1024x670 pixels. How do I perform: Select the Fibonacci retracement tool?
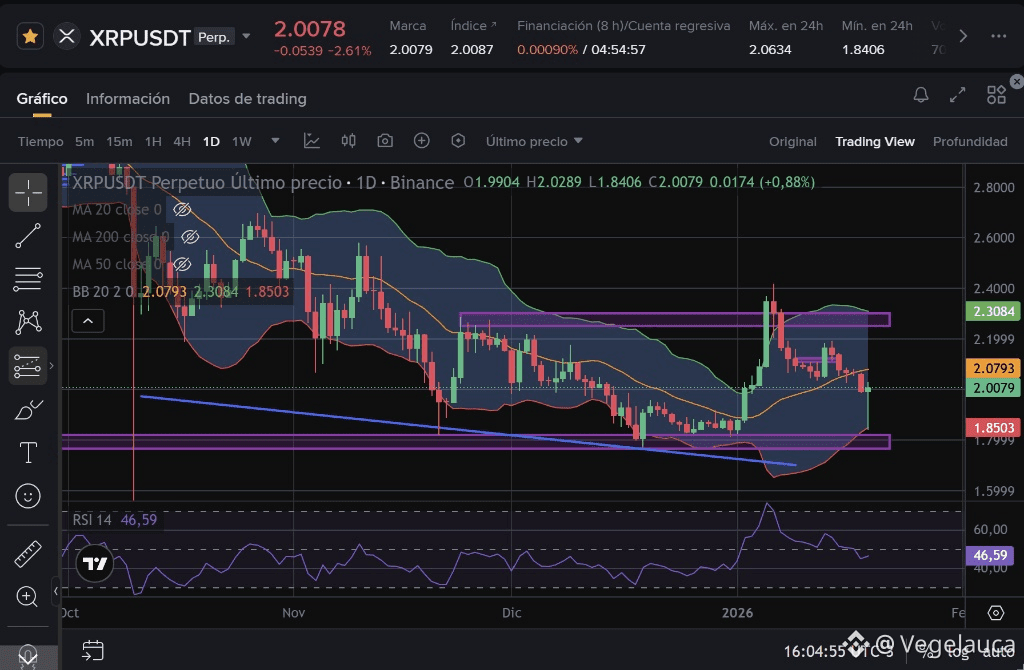pos(28,278)
